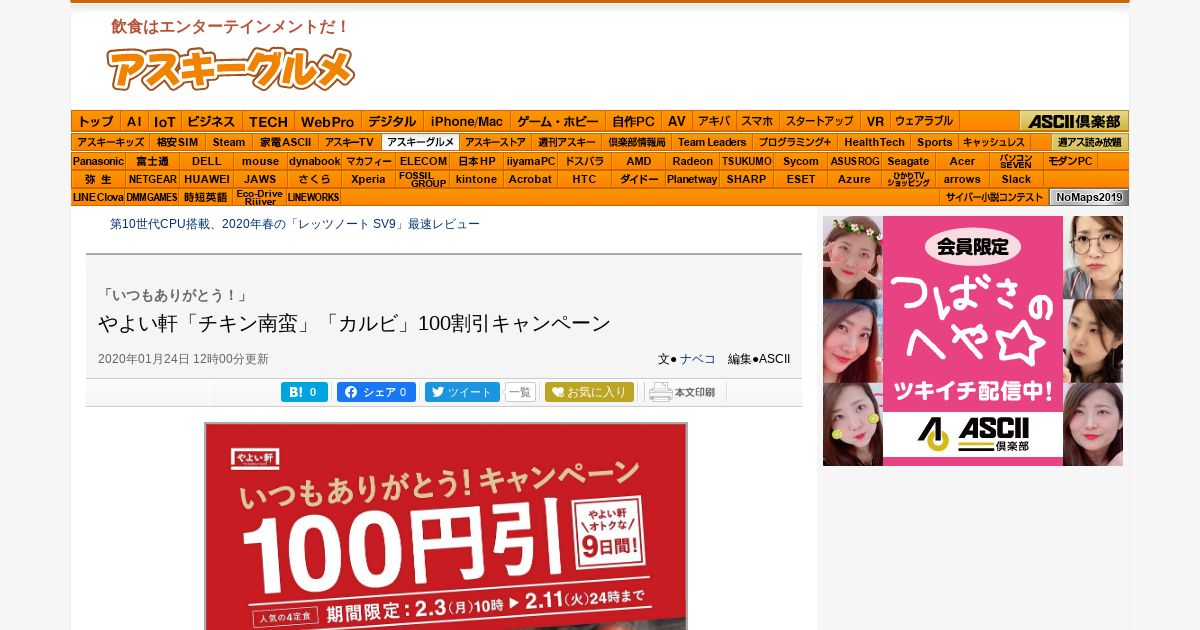Image resolution: width=1200 pixels, height=630 pixels.
Task: Open the Azure brand link
Action: pos(854,179)
